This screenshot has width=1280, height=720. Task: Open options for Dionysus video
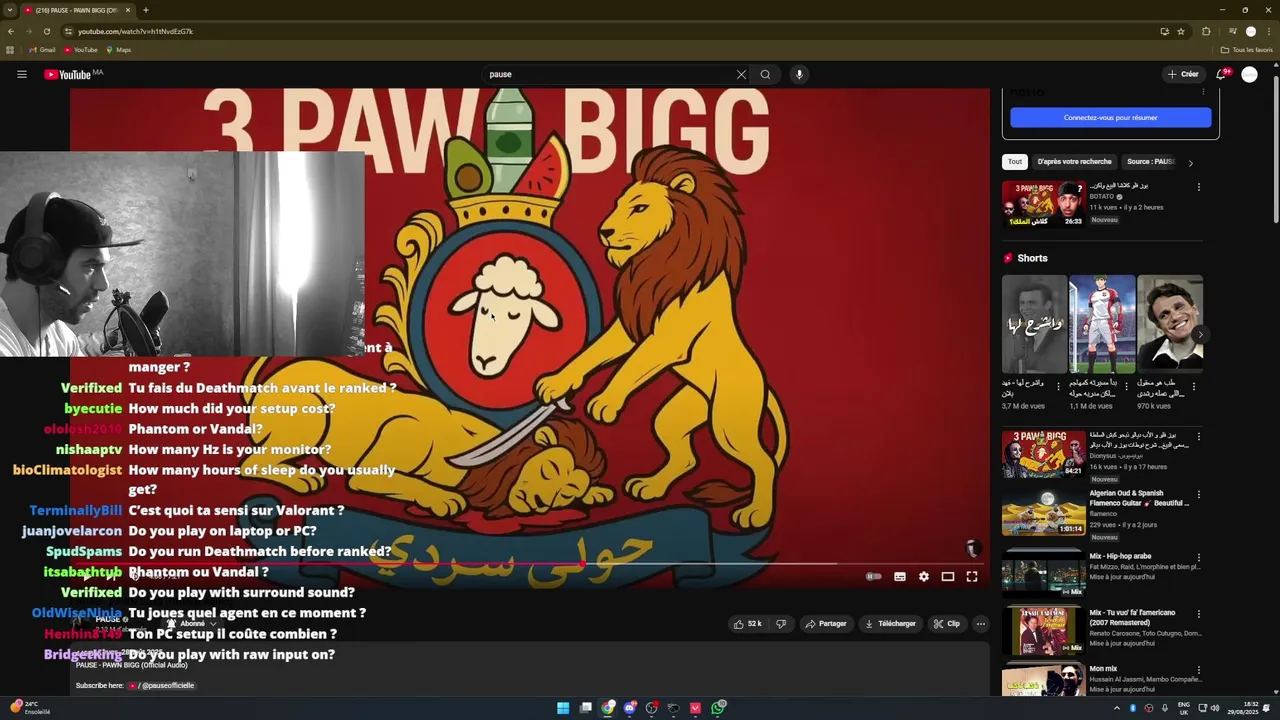click(1198, 437)
